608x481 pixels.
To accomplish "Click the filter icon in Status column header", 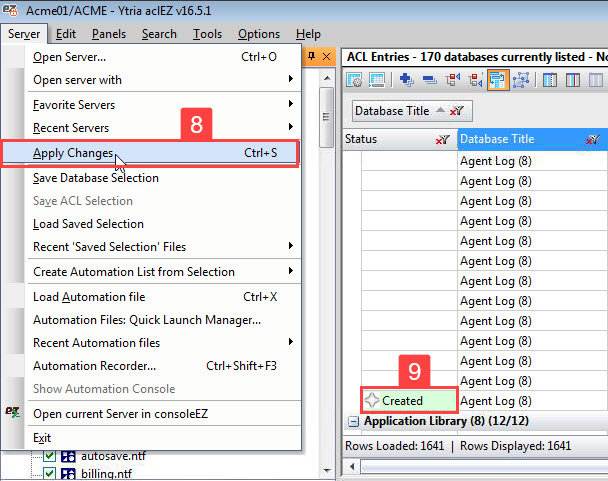I will click(x=442, y=140).
